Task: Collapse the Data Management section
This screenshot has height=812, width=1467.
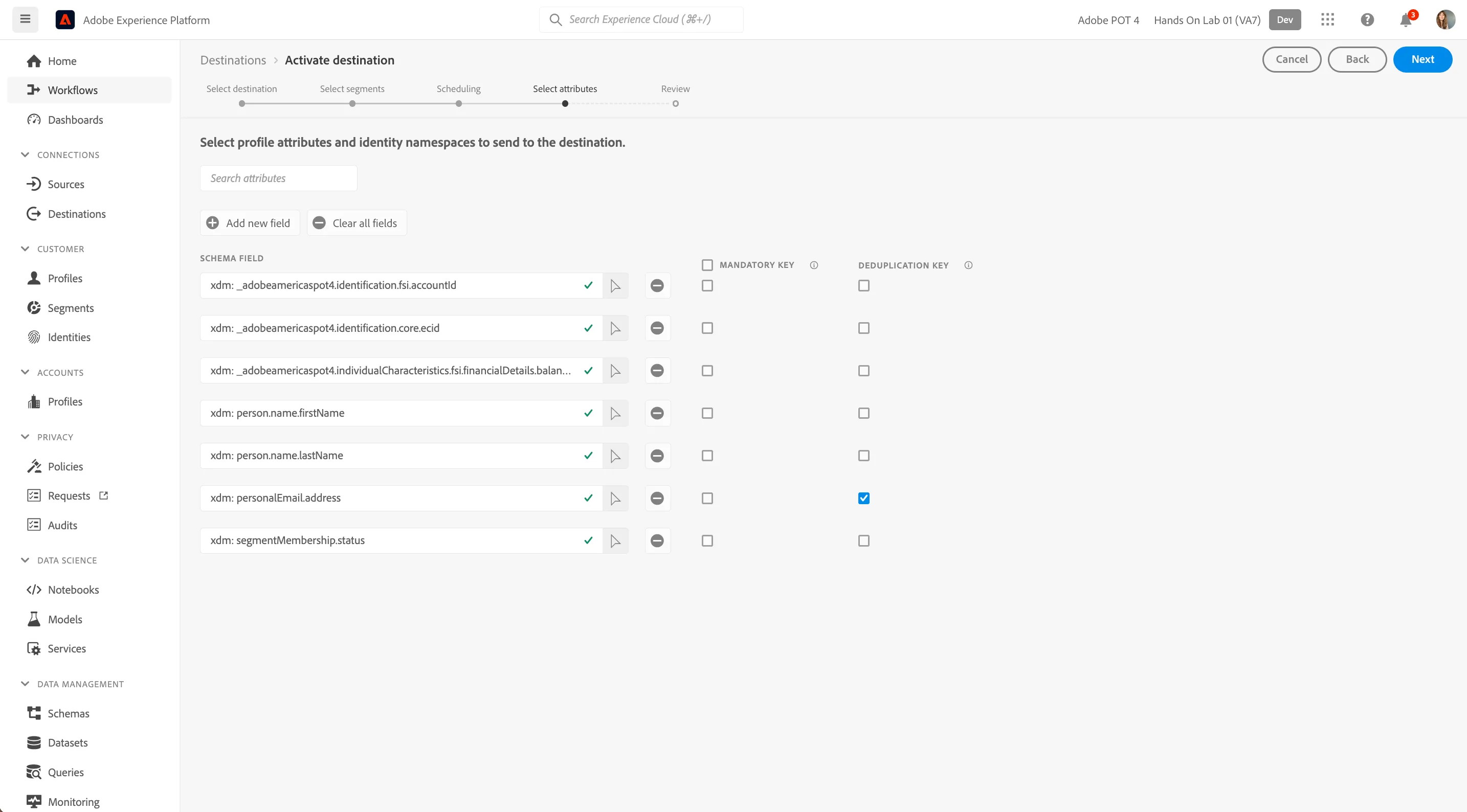Action: [x=25, y=683]
